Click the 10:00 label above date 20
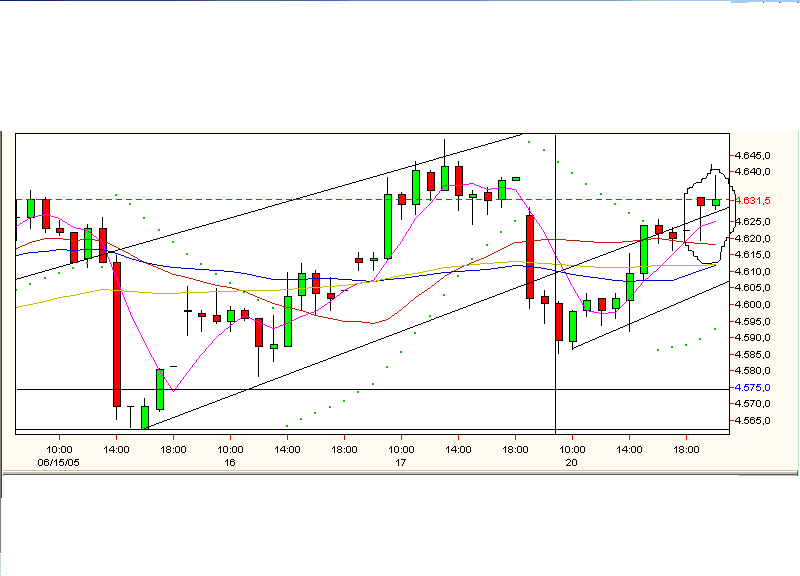Viewport: 800px width, 576px height. pyautogui.click(x=572, y=449)
